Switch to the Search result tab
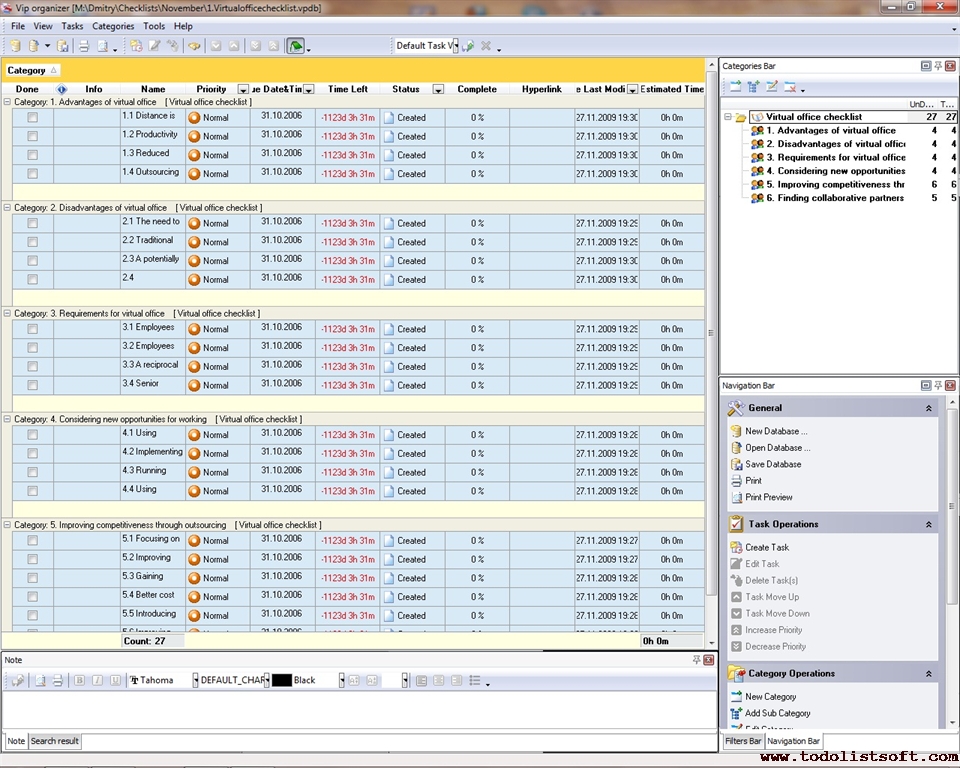960x768 pixels. click(55, 741)
